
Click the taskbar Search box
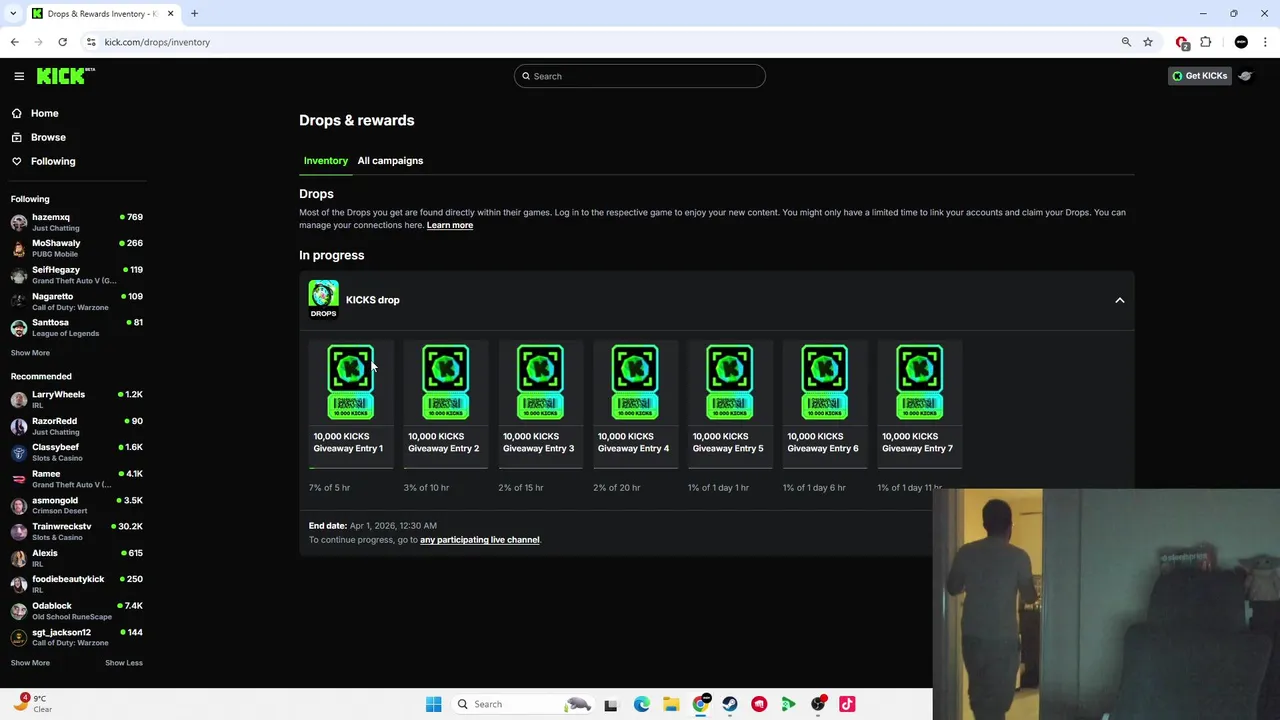(x=522, y=704)
